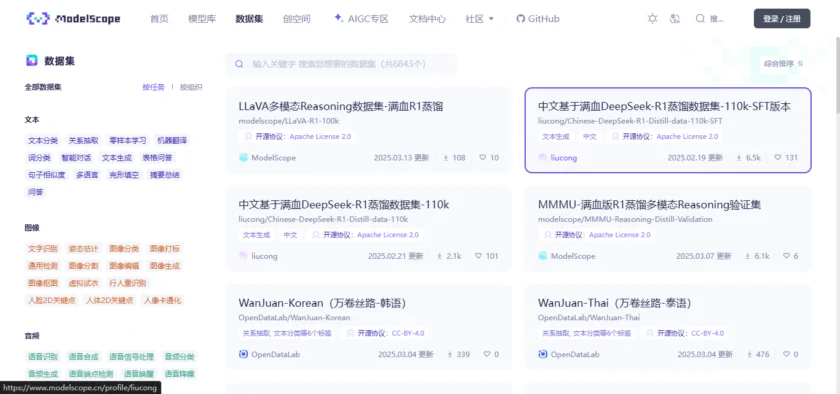Click download icon on MMMU card

pyautogui.click(x=747, y=256)
